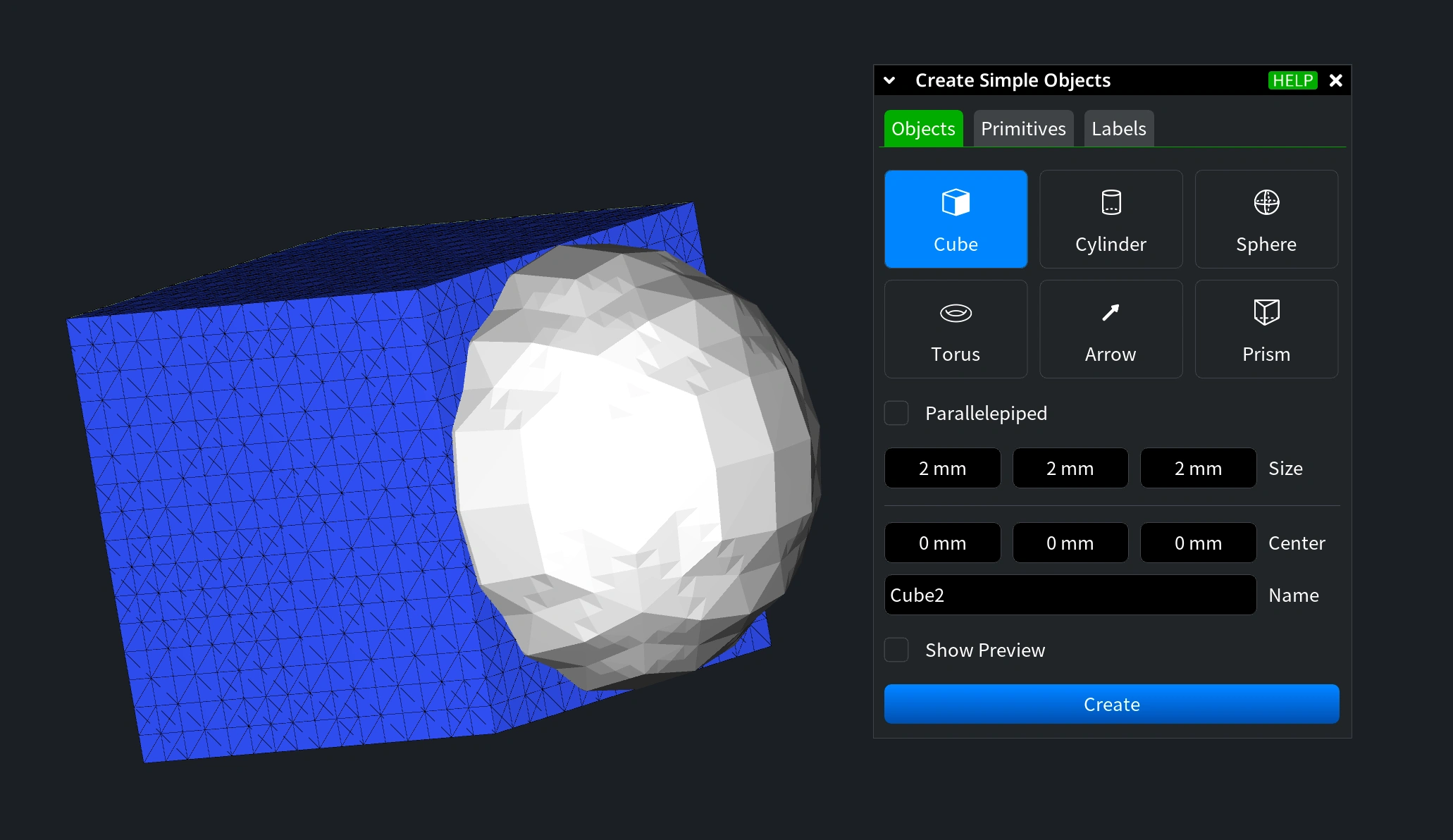1453x840 pixels.
Task: Switch to the Objects tab
Action: (923, 129)
